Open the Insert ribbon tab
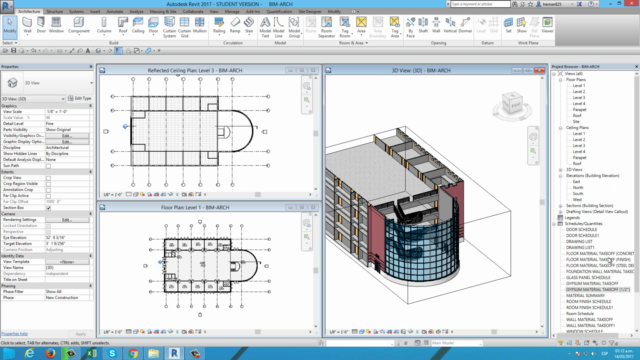Screen dimensions: 640x360 click(95, 11)
